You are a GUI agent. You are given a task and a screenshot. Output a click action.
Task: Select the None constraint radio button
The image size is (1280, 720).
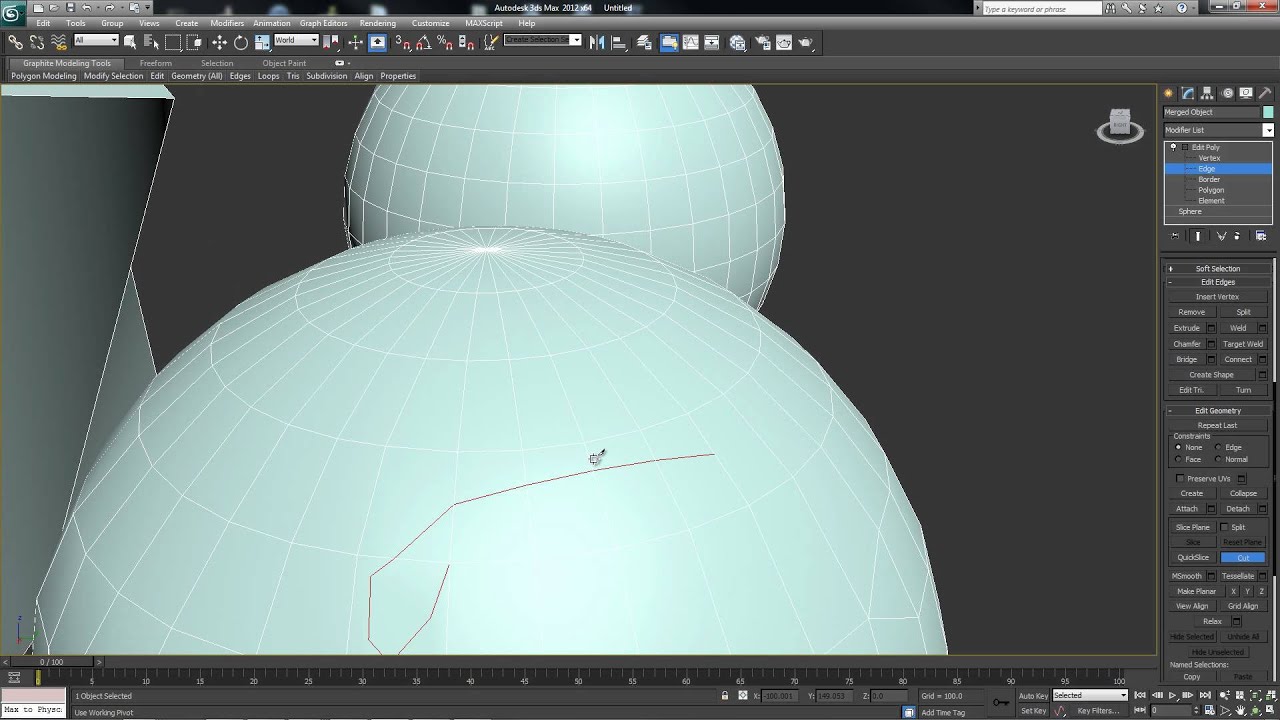point(1178,448)
